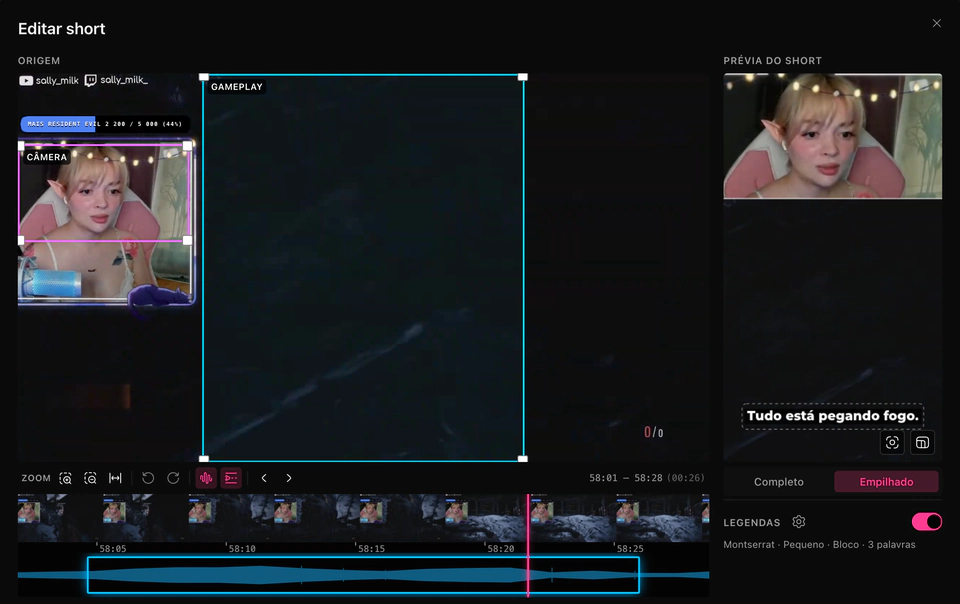Select the Empilhado layout tab
The image size is (960, 604).
click(886, 482)
